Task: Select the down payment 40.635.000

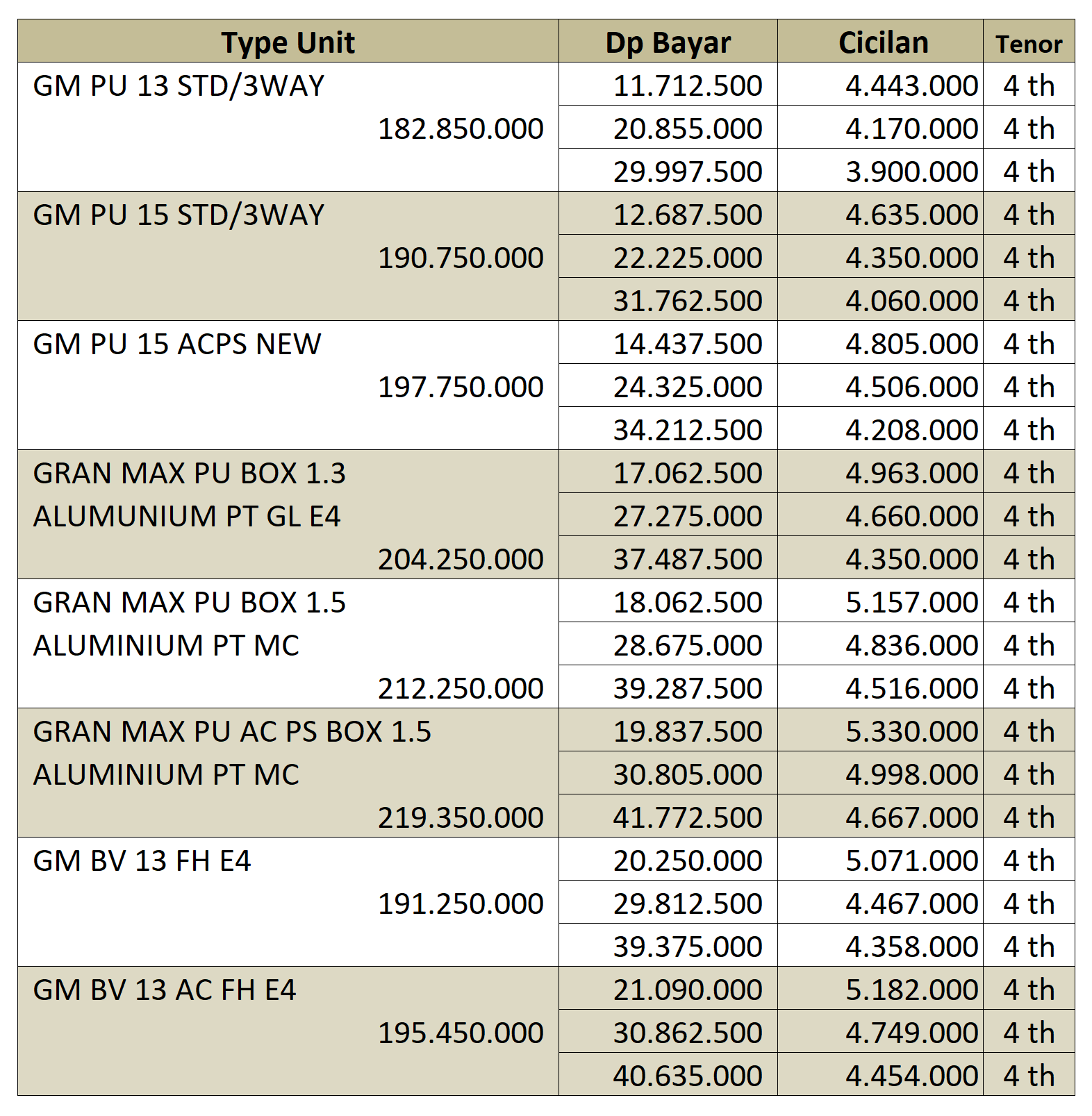Action: pyautogui.click(x=688, y=1076)
